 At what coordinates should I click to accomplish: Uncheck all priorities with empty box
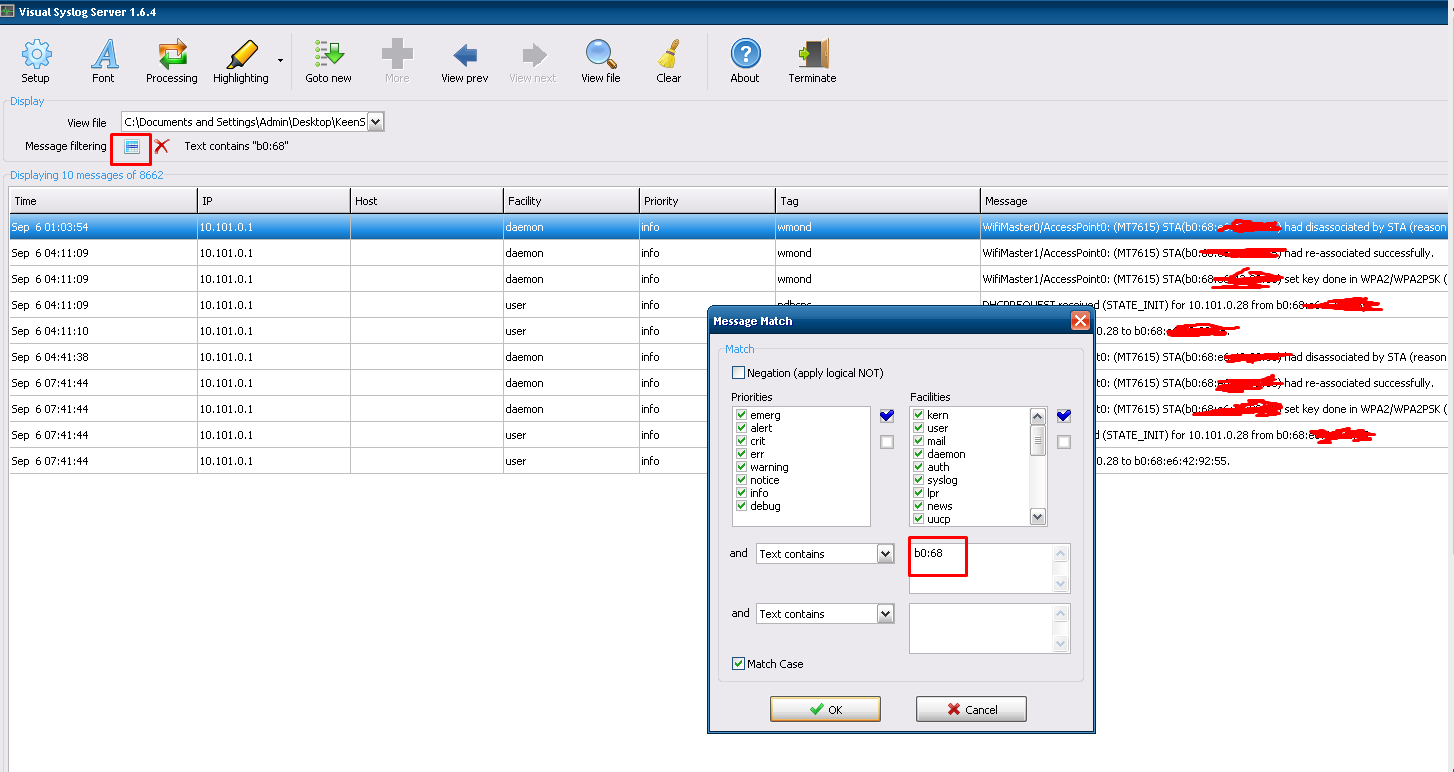click(886, 442)
